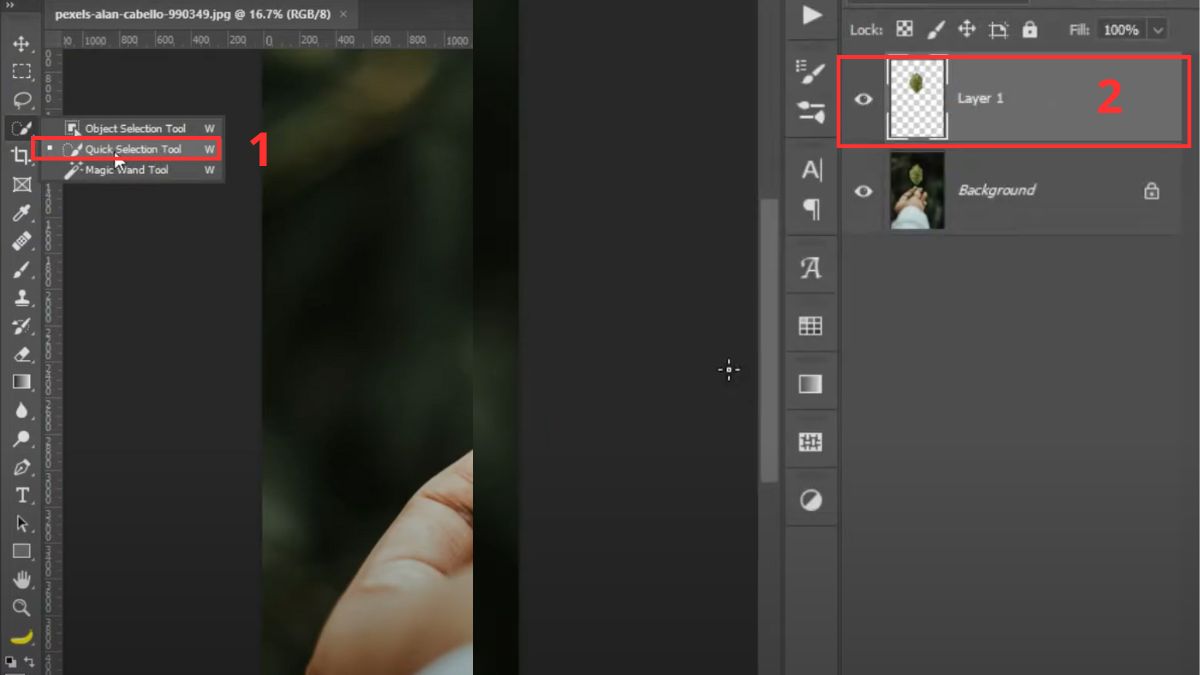Open the Patterns panel icon
The image size is (1200, 675).
coord(811,441)
